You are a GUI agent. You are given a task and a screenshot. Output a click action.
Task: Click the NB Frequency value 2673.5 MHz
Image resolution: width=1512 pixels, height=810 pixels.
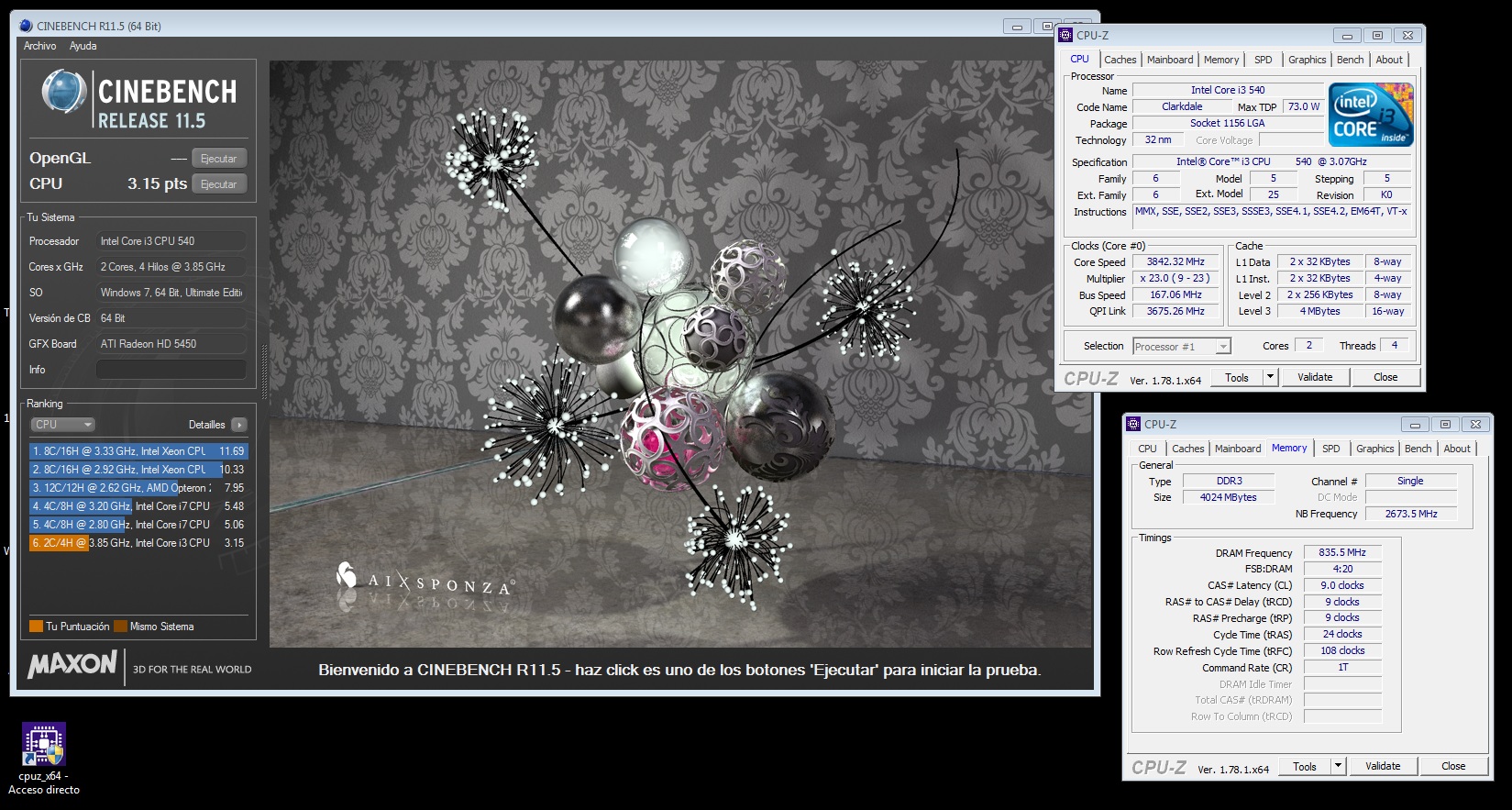tap(1411, 514)
